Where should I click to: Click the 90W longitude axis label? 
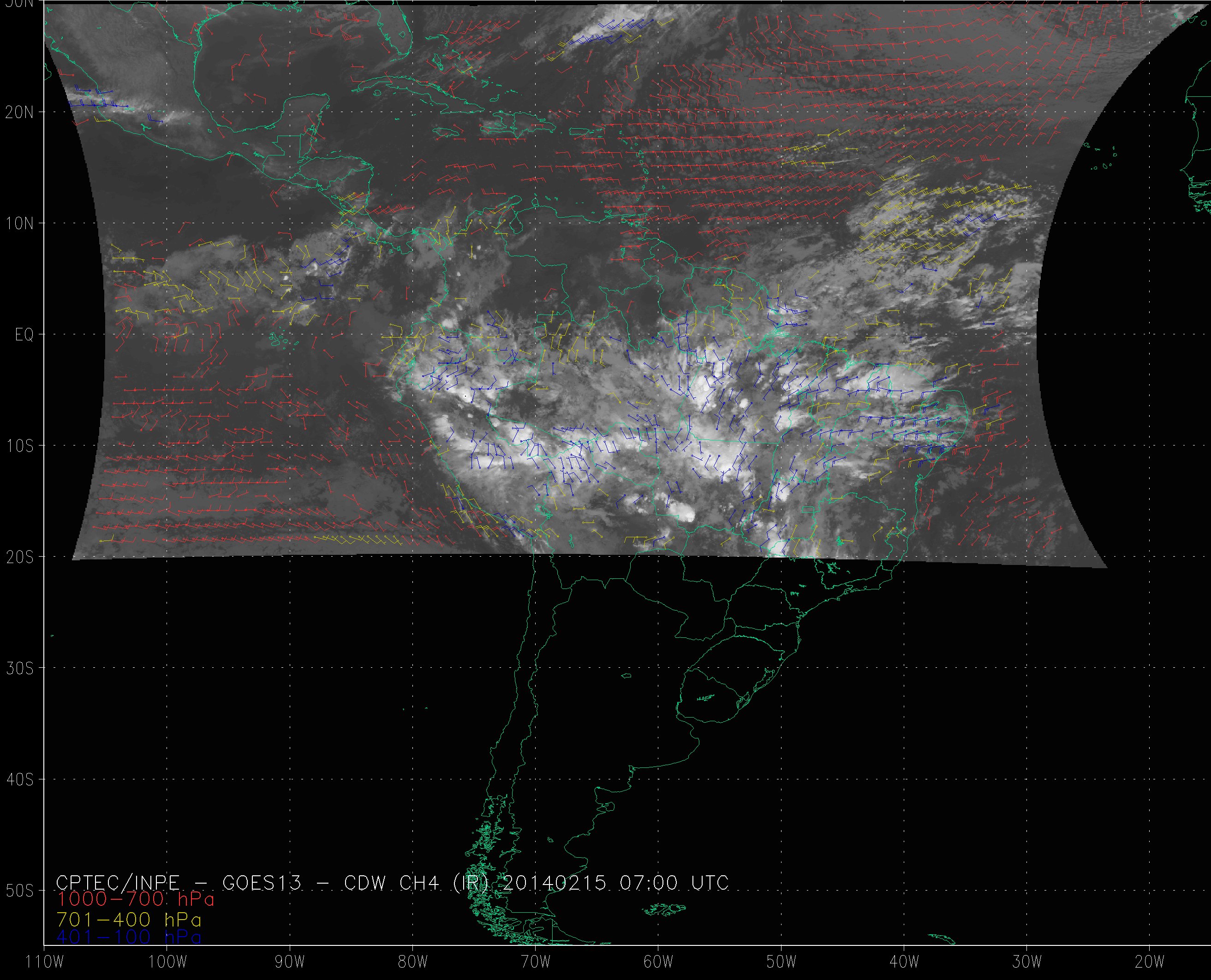click(x=290, y=962)
